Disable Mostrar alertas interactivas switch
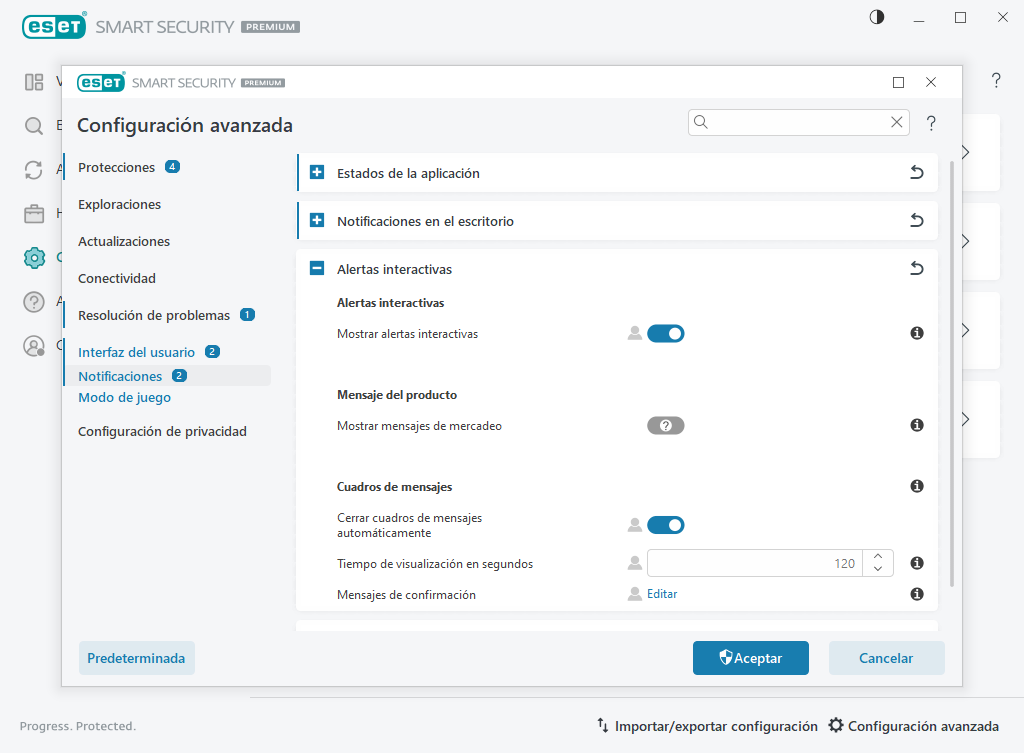This screenshot has width=1024, height=753. [x=665, y=333]
